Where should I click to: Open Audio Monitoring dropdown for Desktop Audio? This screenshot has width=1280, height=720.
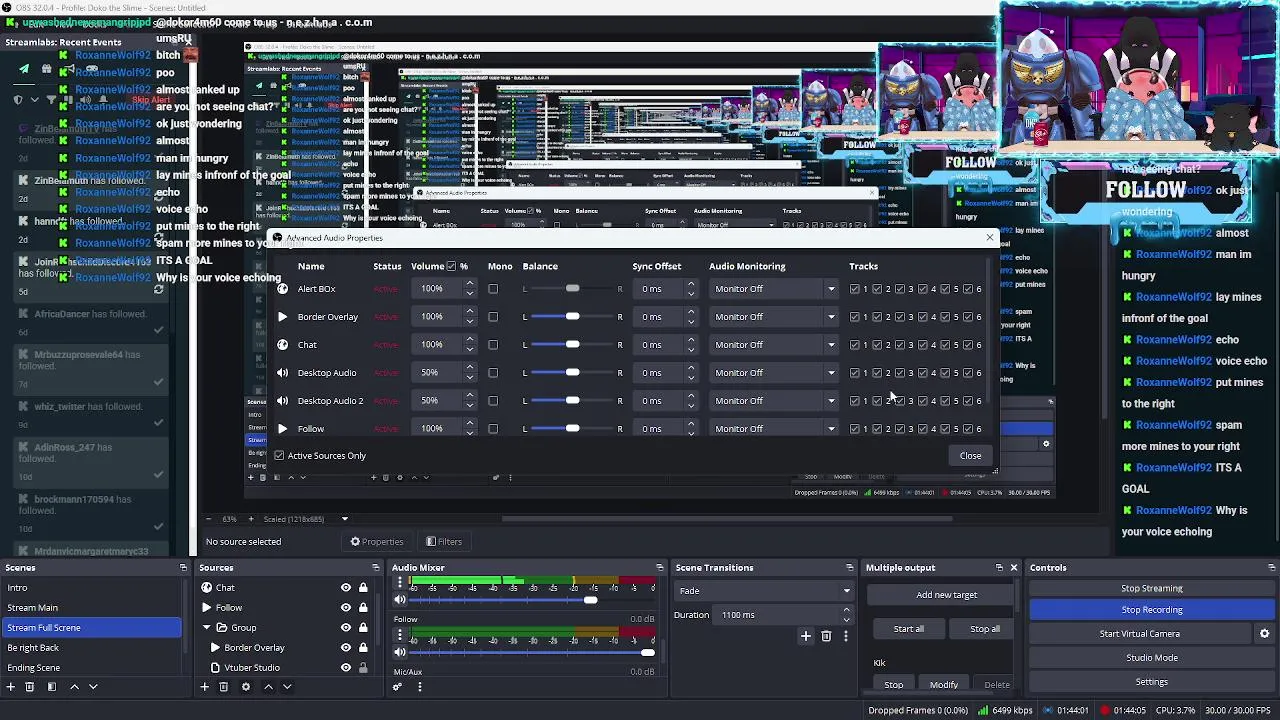774,373
